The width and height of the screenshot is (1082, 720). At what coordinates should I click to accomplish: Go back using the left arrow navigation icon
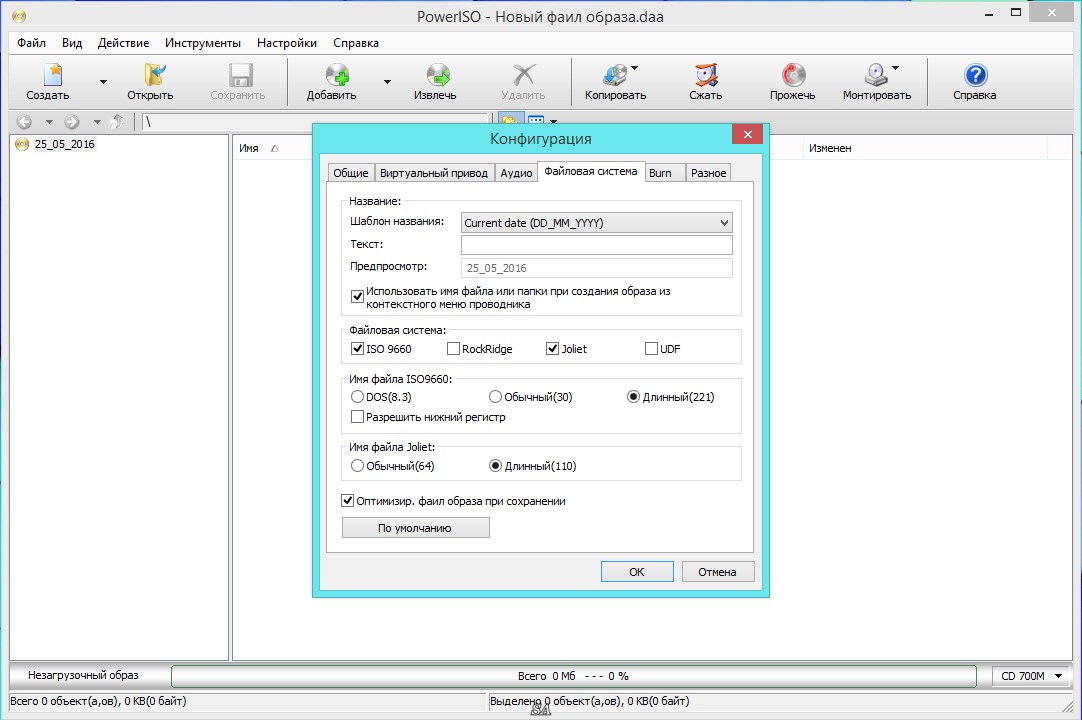pyautogui.click(x=24, y=122)
